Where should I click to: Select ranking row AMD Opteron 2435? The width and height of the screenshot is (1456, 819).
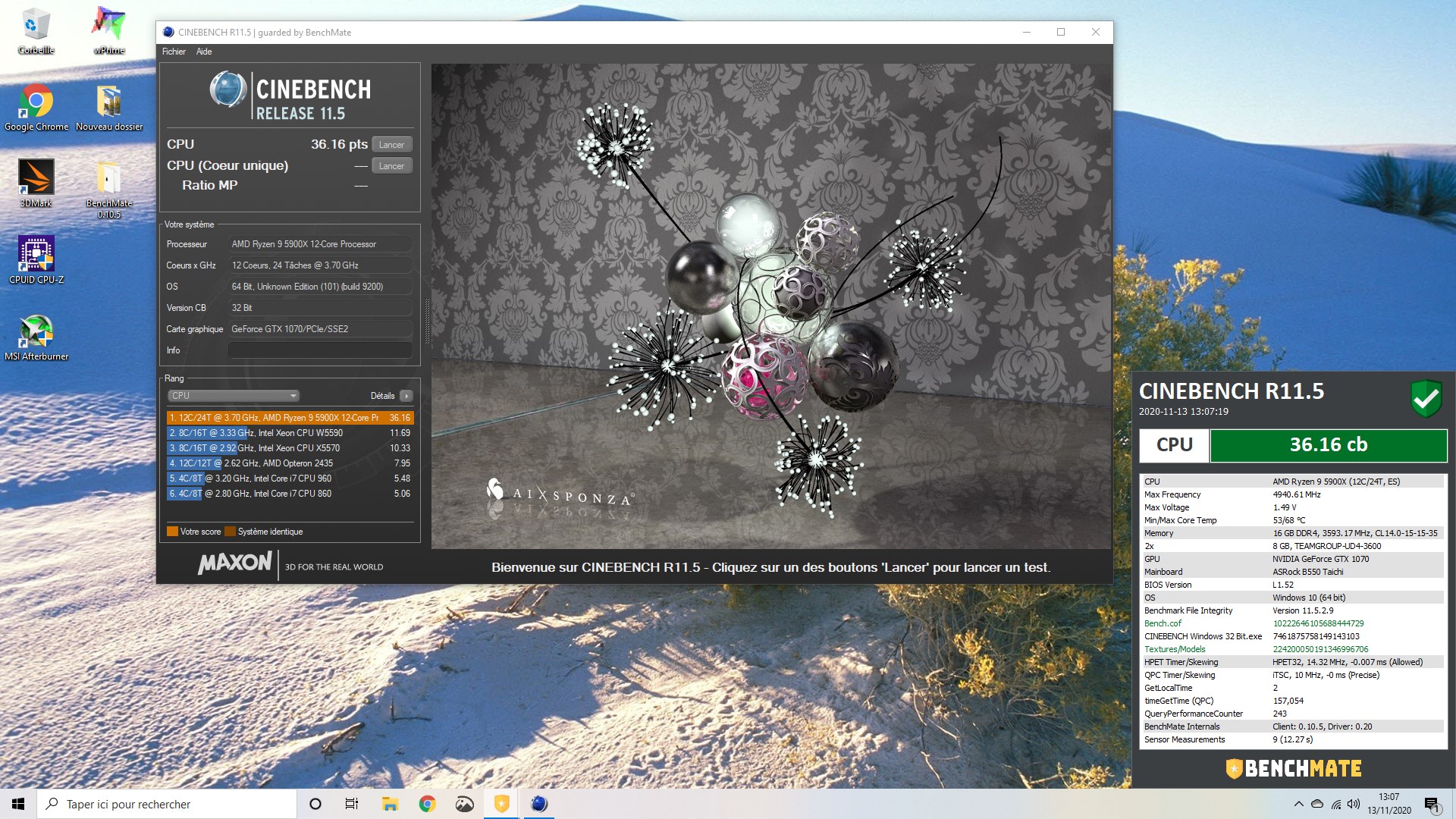pyautogui.click(x=290, y=463)
